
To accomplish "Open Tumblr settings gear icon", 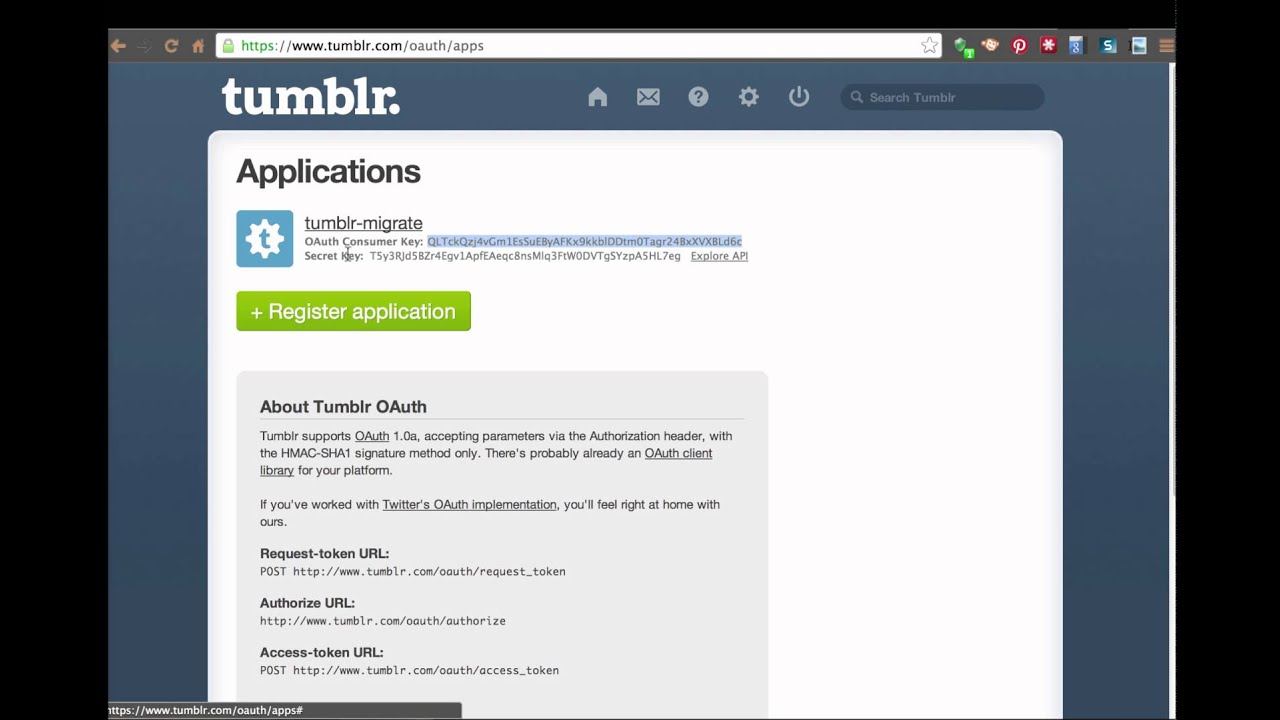I will [x=748, y=97].
